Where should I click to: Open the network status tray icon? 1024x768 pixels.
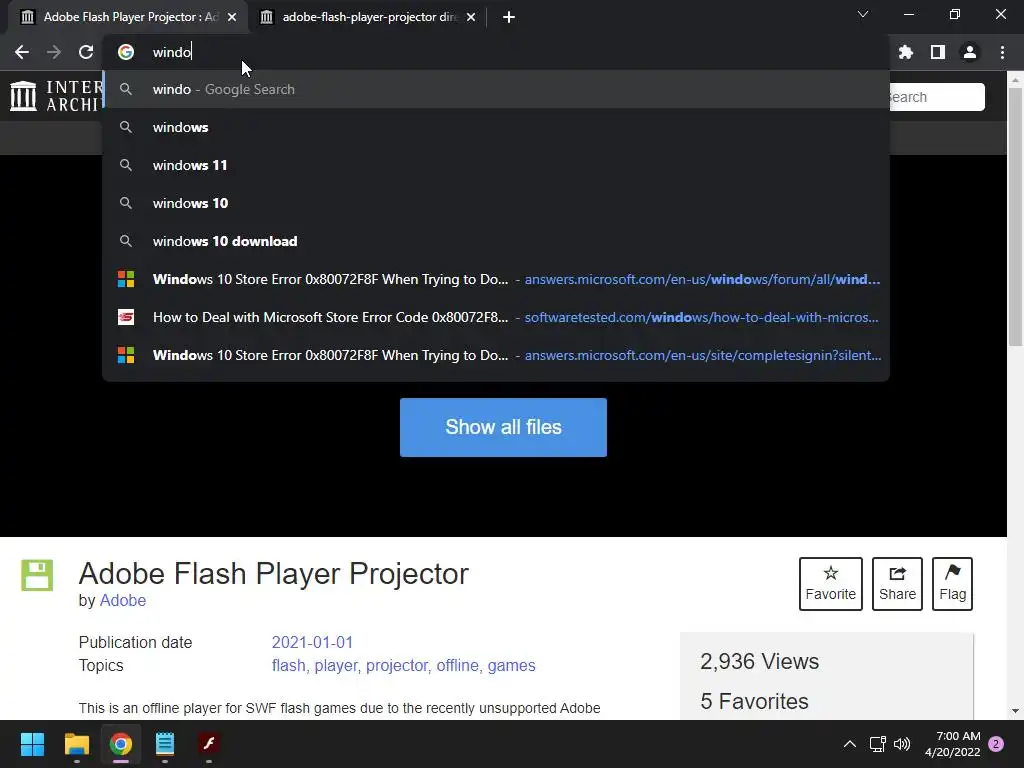click(x=878, y=744)
